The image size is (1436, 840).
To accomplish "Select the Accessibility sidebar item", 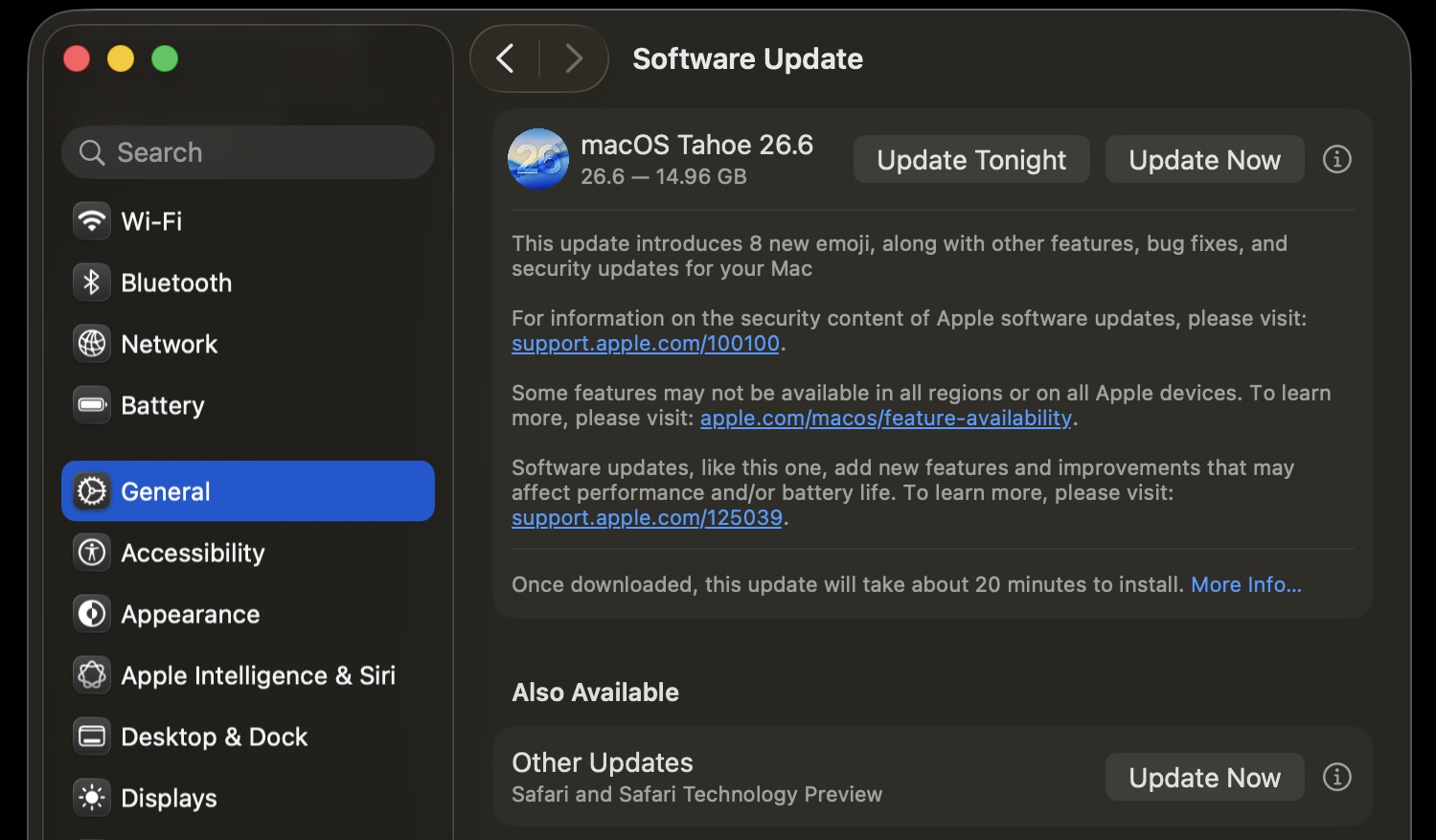I will (248, 553).
